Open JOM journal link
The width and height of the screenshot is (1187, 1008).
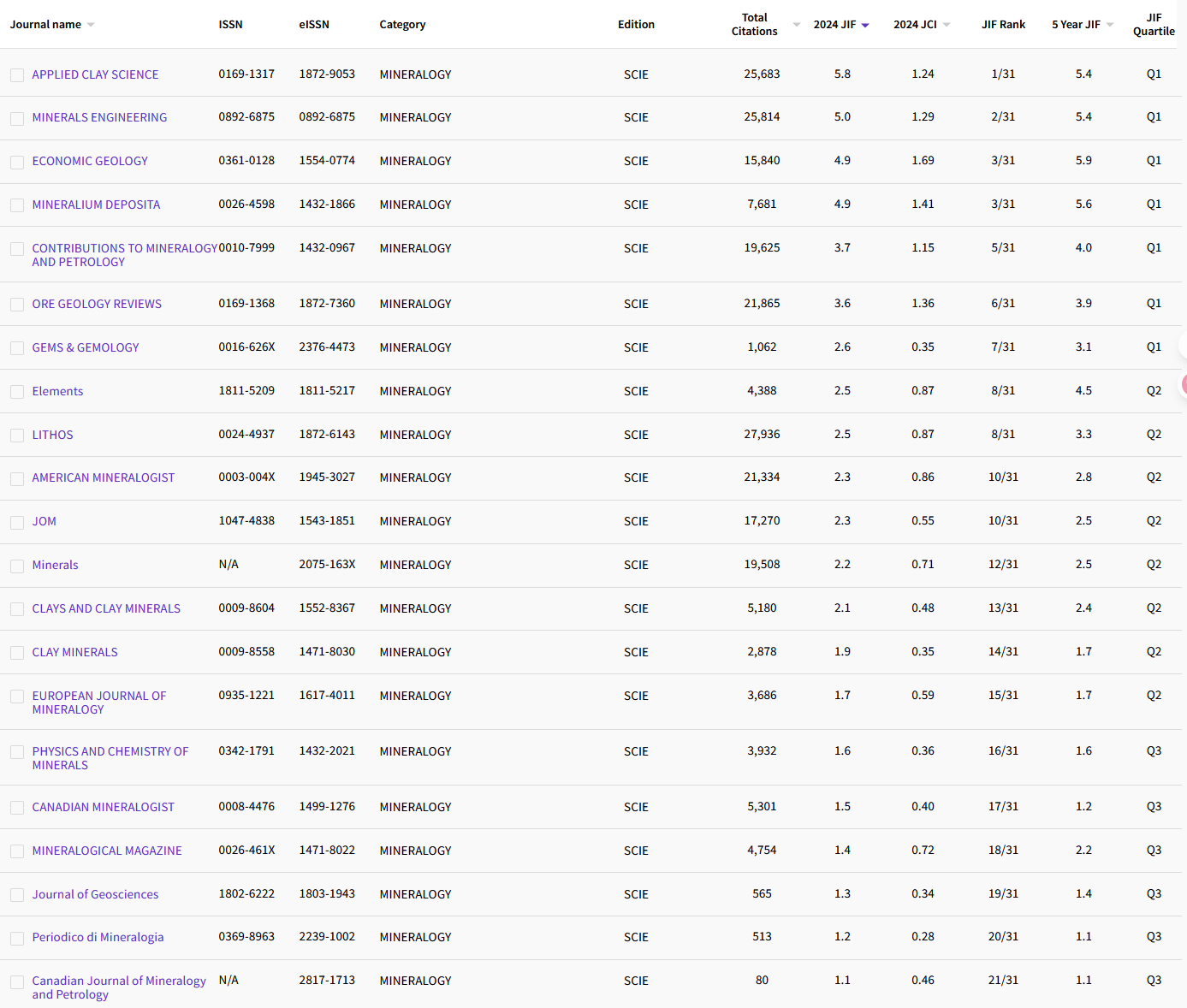point(44,521)
